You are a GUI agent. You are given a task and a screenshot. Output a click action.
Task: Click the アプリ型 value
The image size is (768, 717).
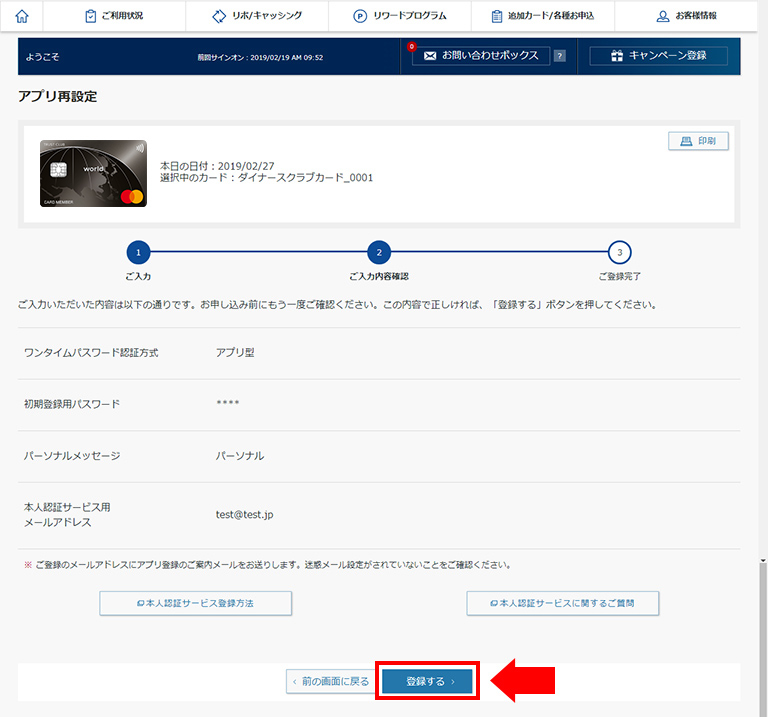click(x=235, y=353)
